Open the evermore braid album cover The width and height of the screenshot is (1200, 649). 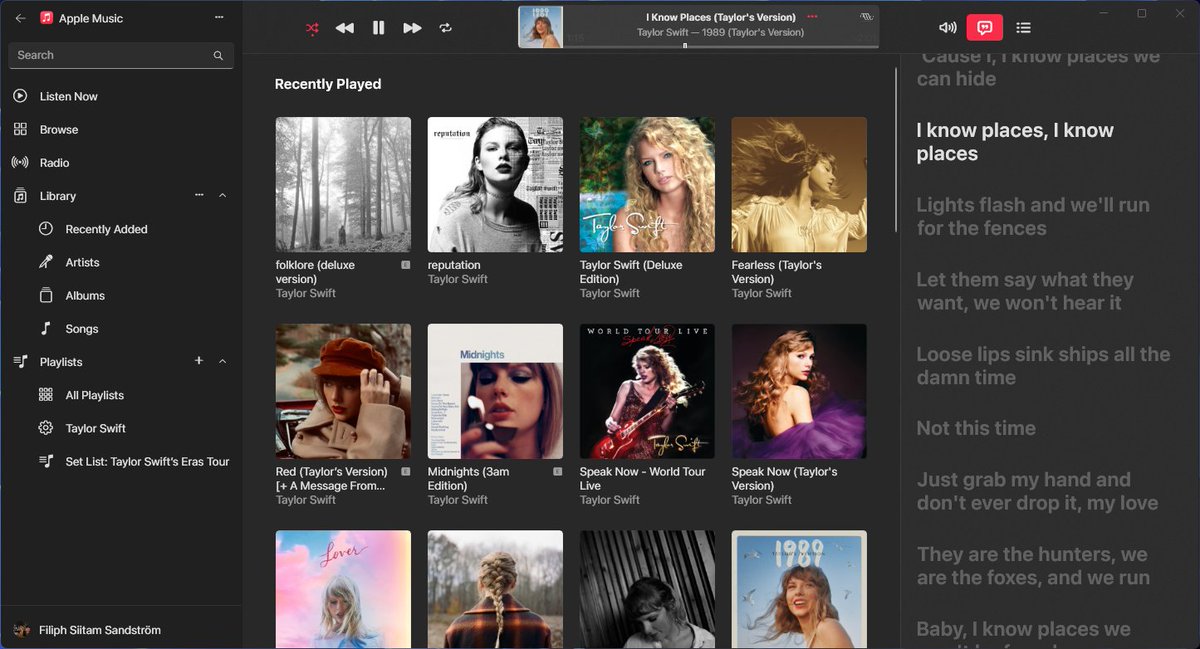point(495,590)
